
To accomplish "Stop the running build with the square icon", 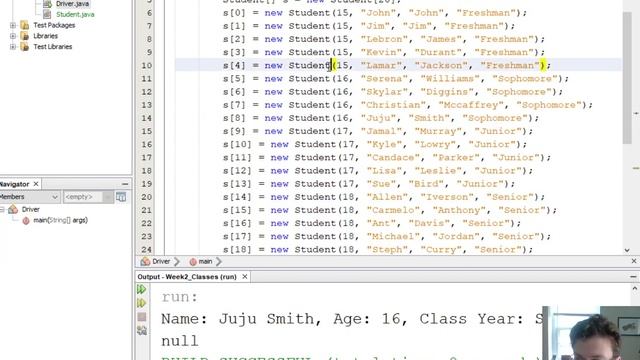I will tap(142, 317).
